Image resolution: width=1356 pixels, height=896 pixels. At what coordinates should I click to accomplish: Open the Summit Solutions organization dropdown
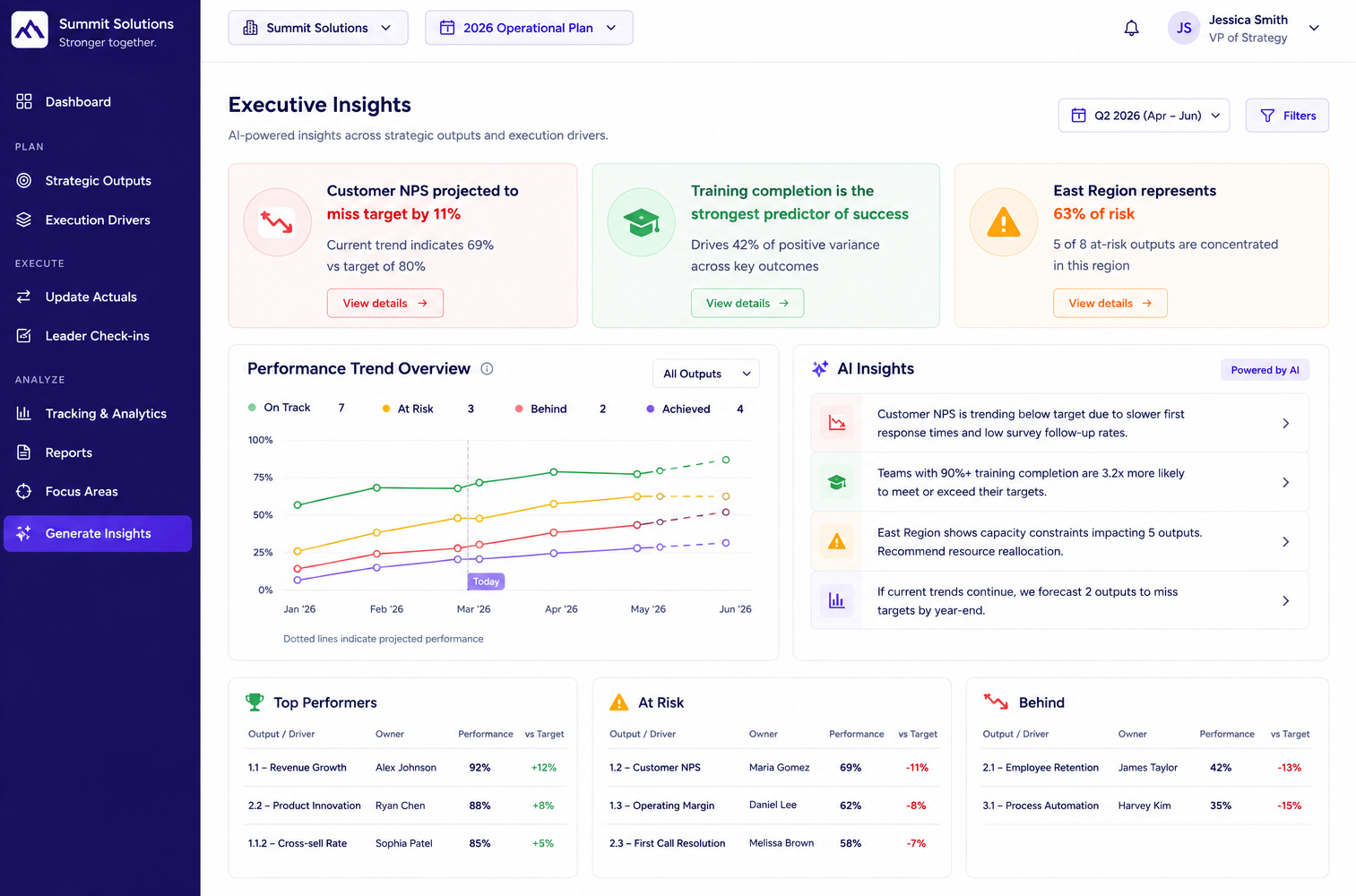coord(318,28)
